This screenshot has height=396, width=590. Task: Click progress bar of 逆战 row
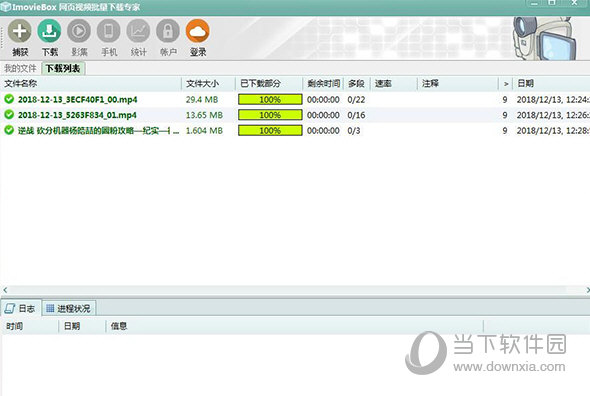click(270, 130)
